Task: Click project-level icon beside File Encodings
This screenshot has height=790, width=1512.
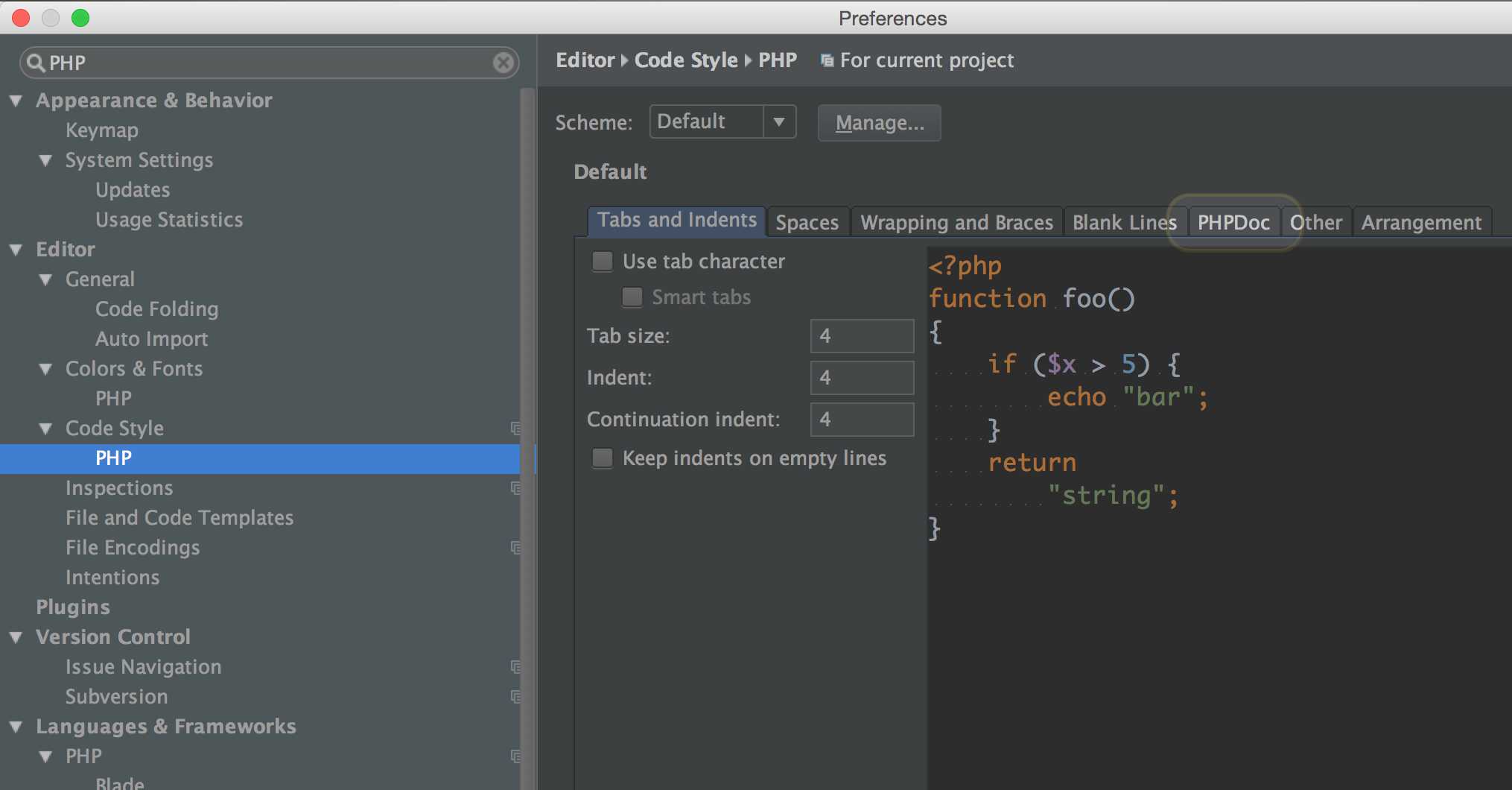Action: pos(515,547)
